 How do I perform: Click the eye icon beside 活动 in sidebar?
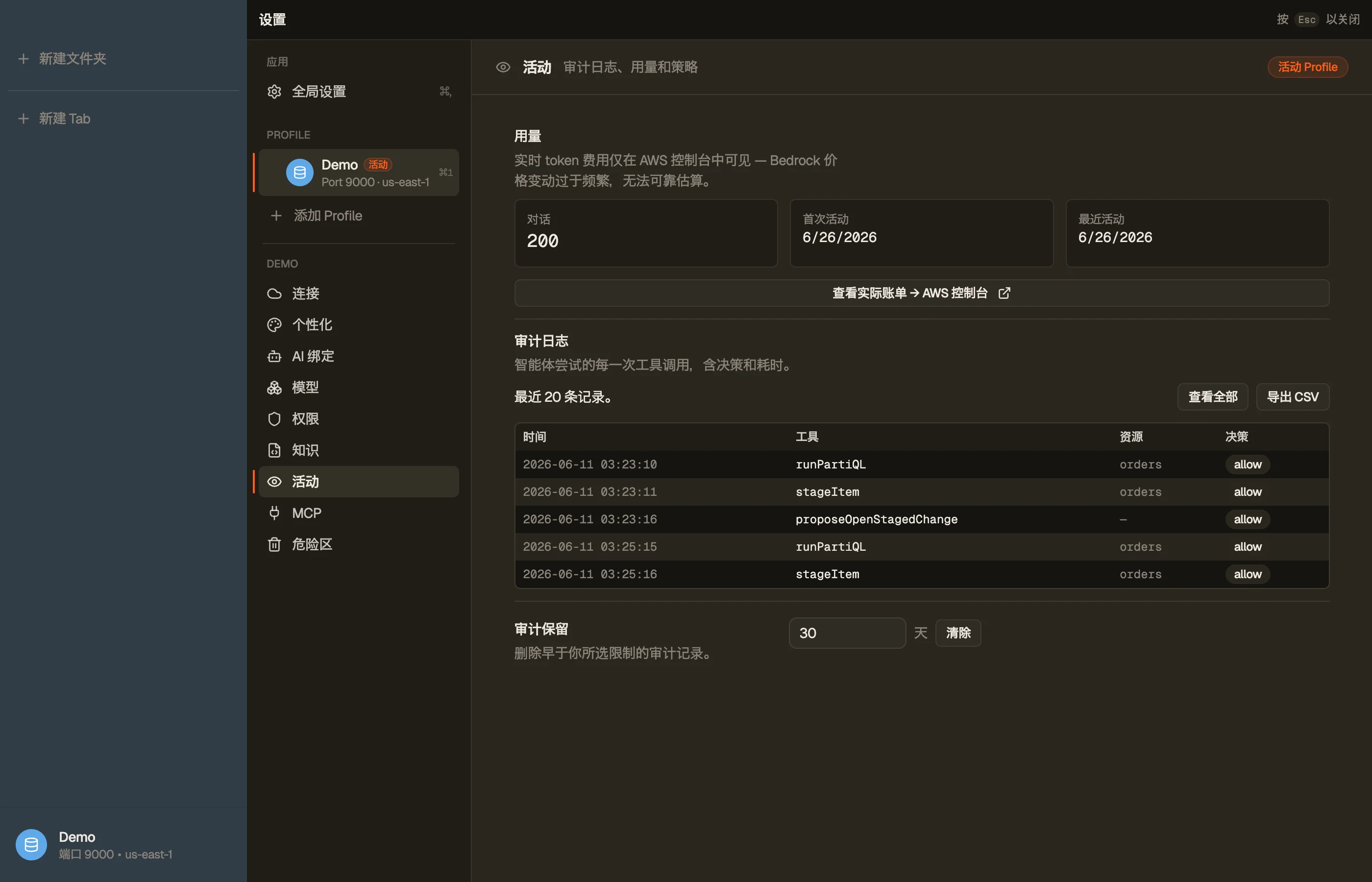click(x=274, y=482)
